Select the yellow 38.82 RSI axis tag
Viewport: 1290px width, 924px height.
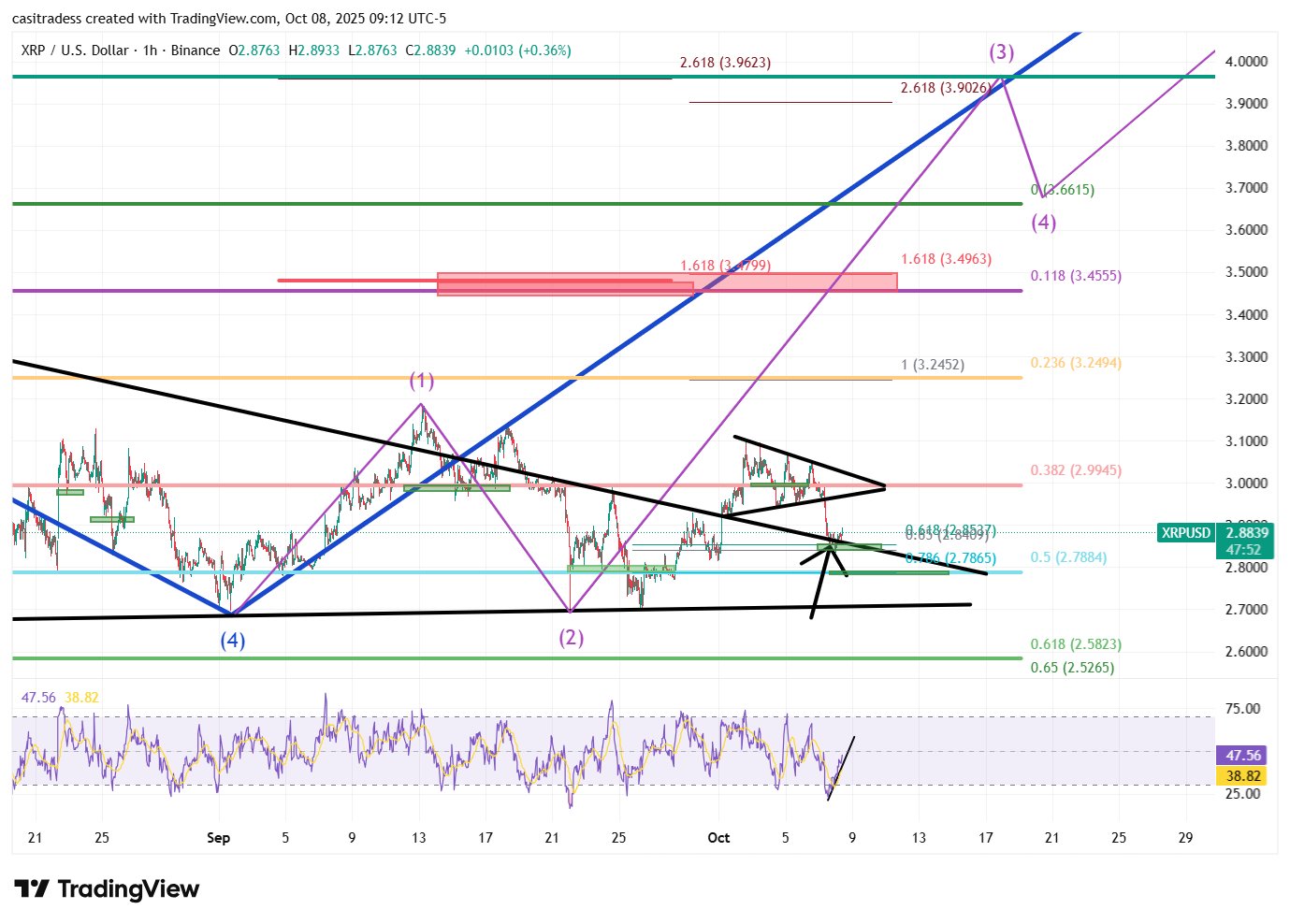click(x=1243, y=775)
